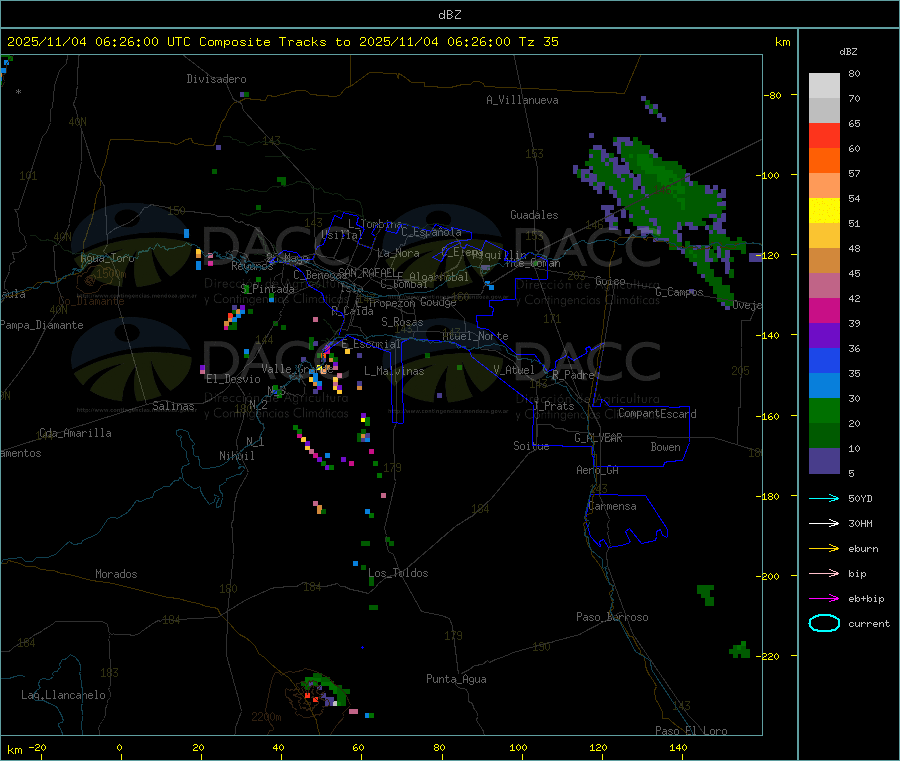Click the '-160' tick on the right axis

click(770, 416)
